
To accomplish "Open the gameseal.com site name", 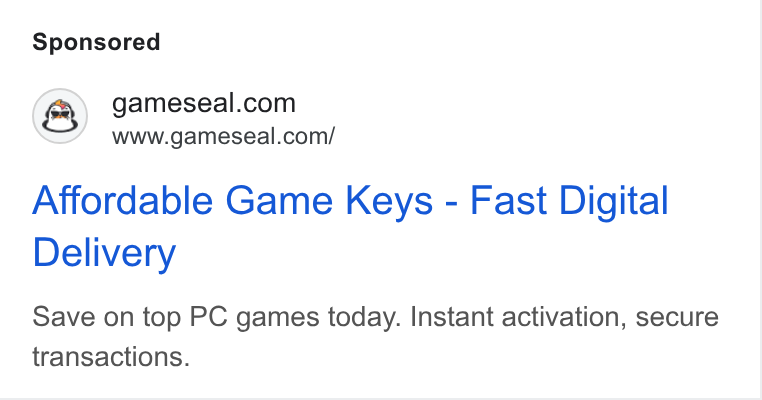I will tap(204, 103).
